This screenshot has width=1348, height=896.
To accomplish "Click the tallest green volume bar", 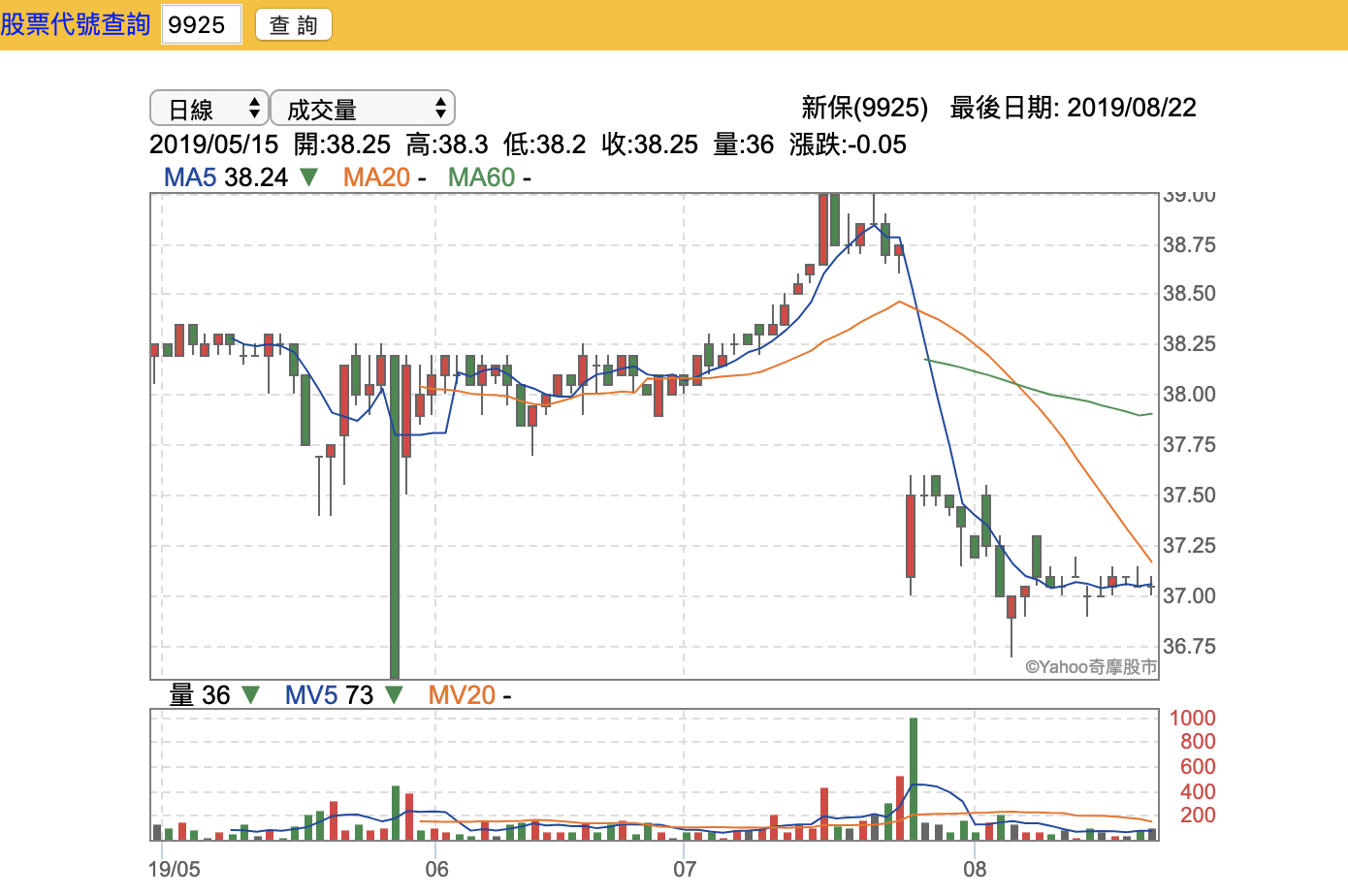I will [x=913, y=776].
